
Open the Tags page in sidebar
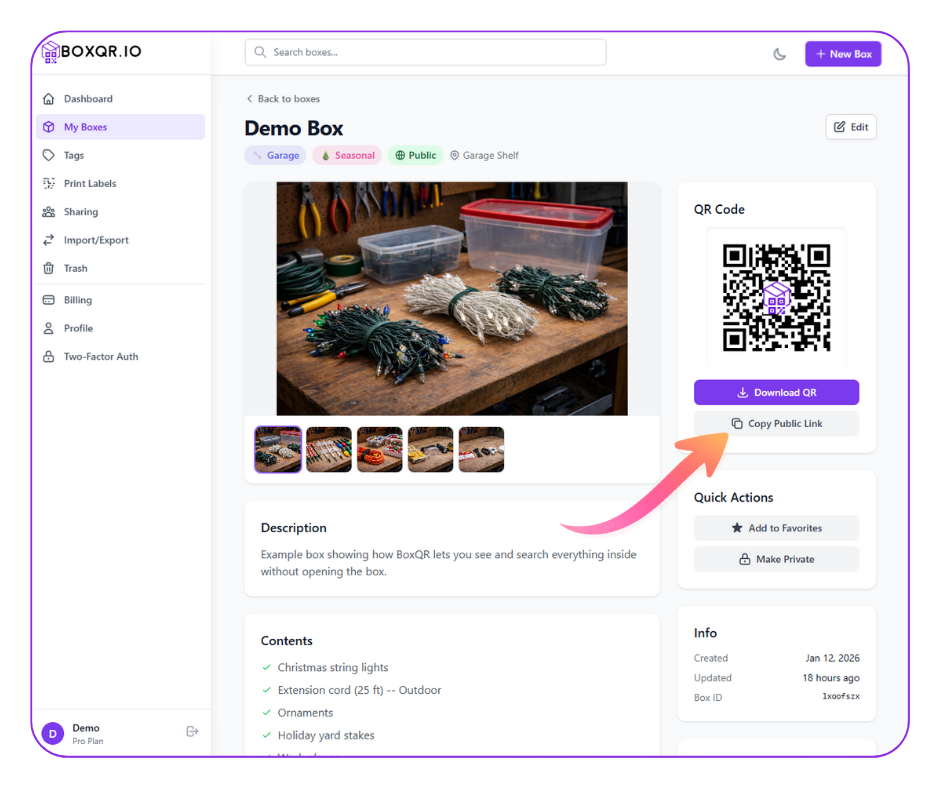click(74, 155)
